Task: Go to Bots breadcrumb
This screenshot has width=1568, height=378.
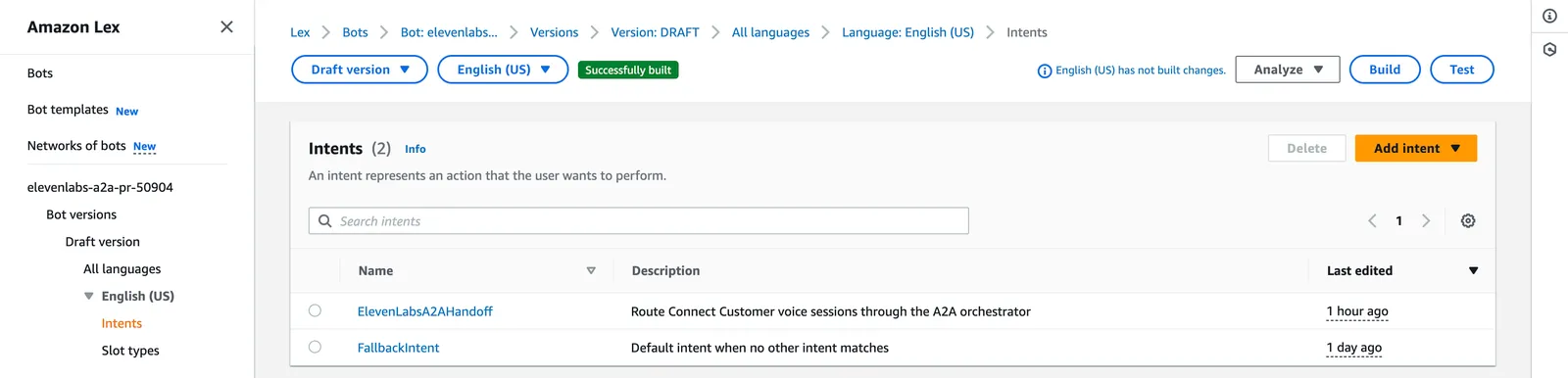Action: [356, 32]
